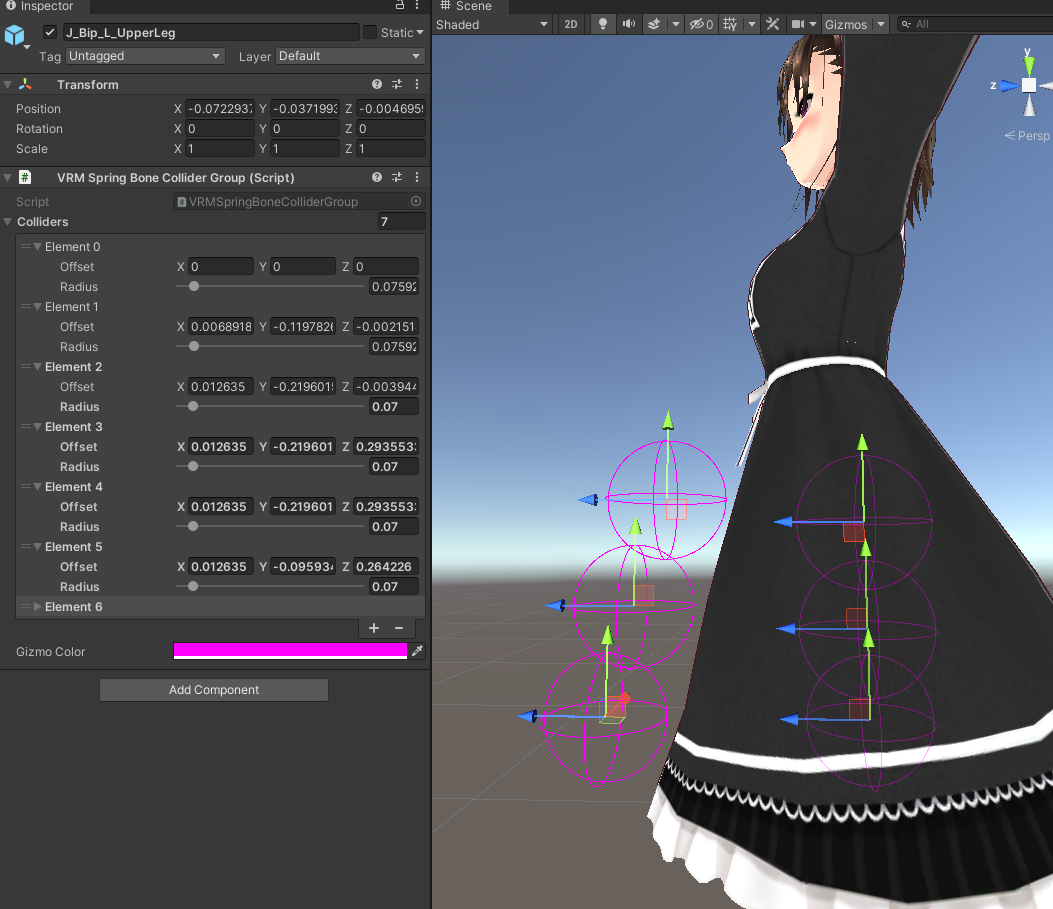Toggle hidden objects visibility with the eye icon
Screen dimensions: 1053x909
[x=701, y=24]
